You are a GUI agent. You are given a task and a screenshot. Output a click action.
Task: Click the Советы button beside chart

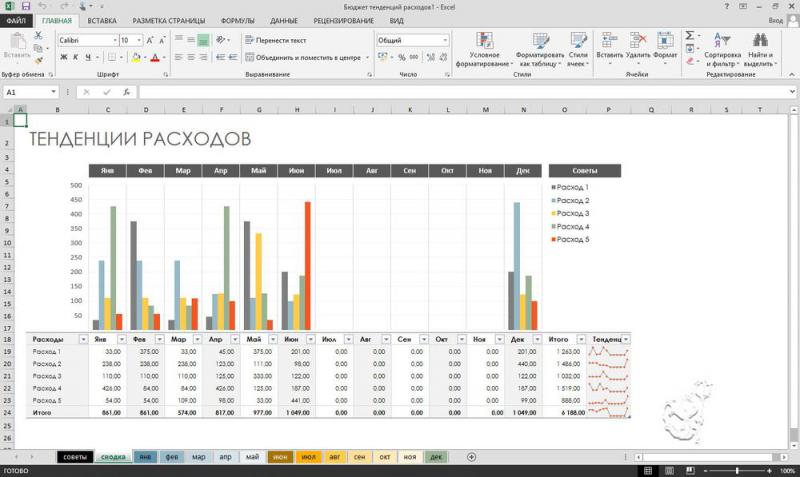coord(584,170)
